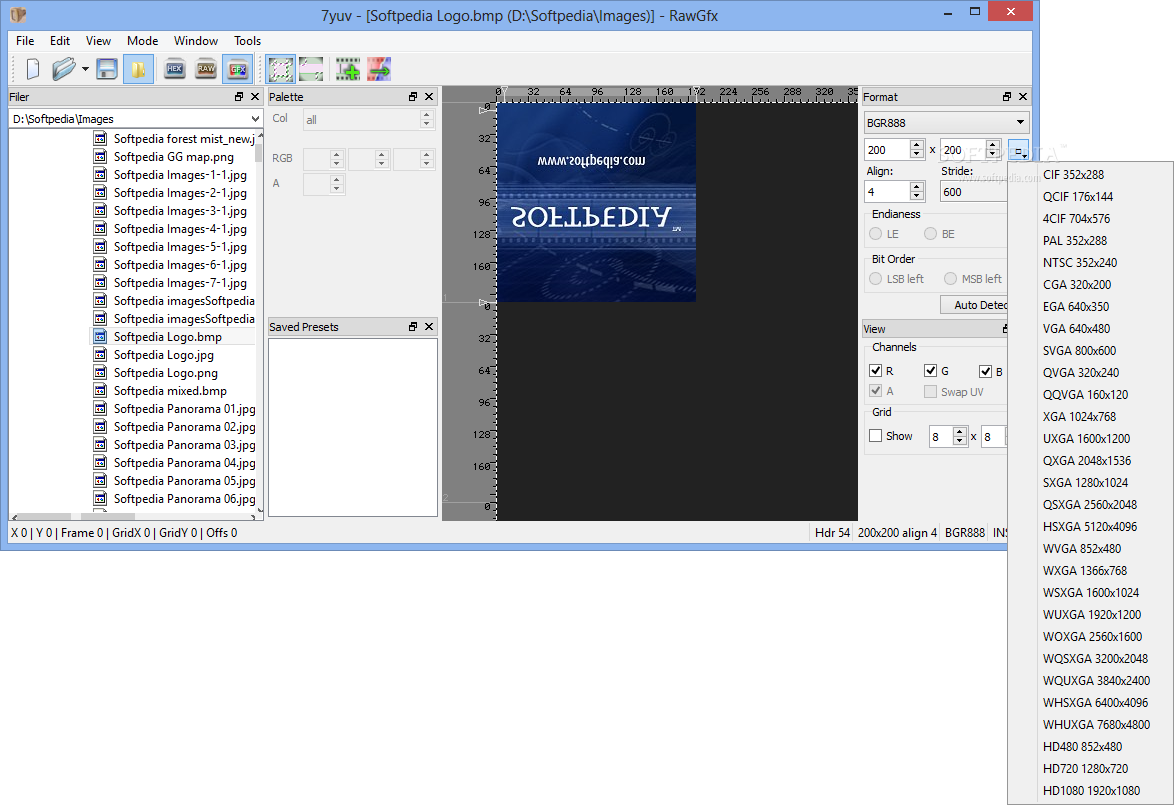Screen dimensions: 1174x805
Task: Click the Auto Detect button
Action: click(974, 305)
